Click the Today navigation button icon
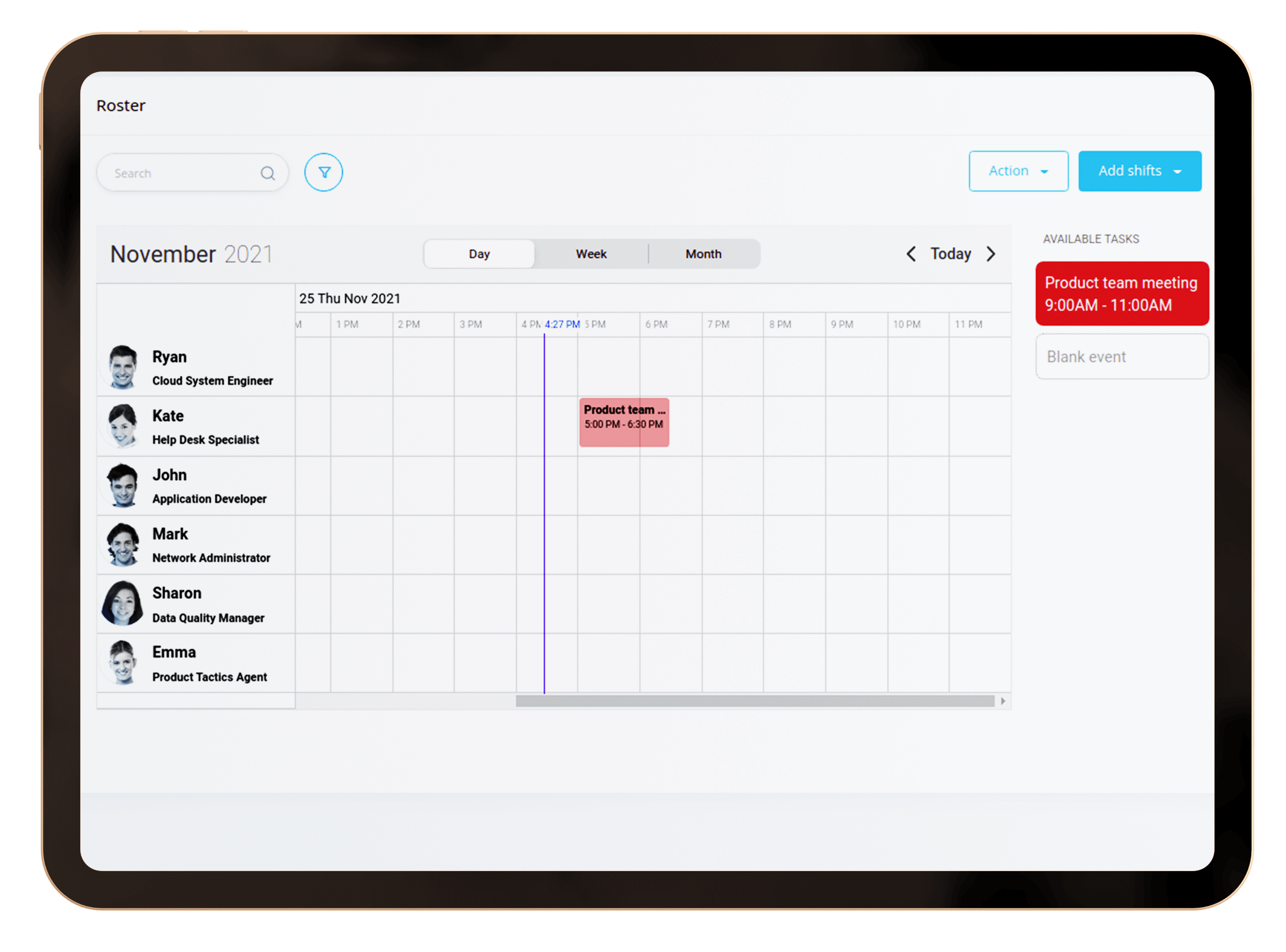The height and width of the screenshot is (952, 1286). click(x=951, y=253)
